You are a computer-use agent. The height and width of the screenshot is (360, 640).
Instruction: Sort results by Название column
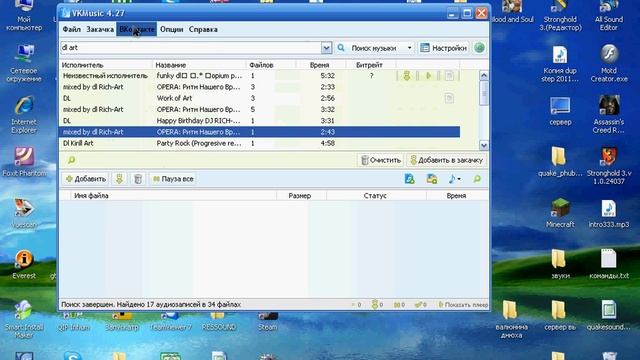[x=199, y=65]
